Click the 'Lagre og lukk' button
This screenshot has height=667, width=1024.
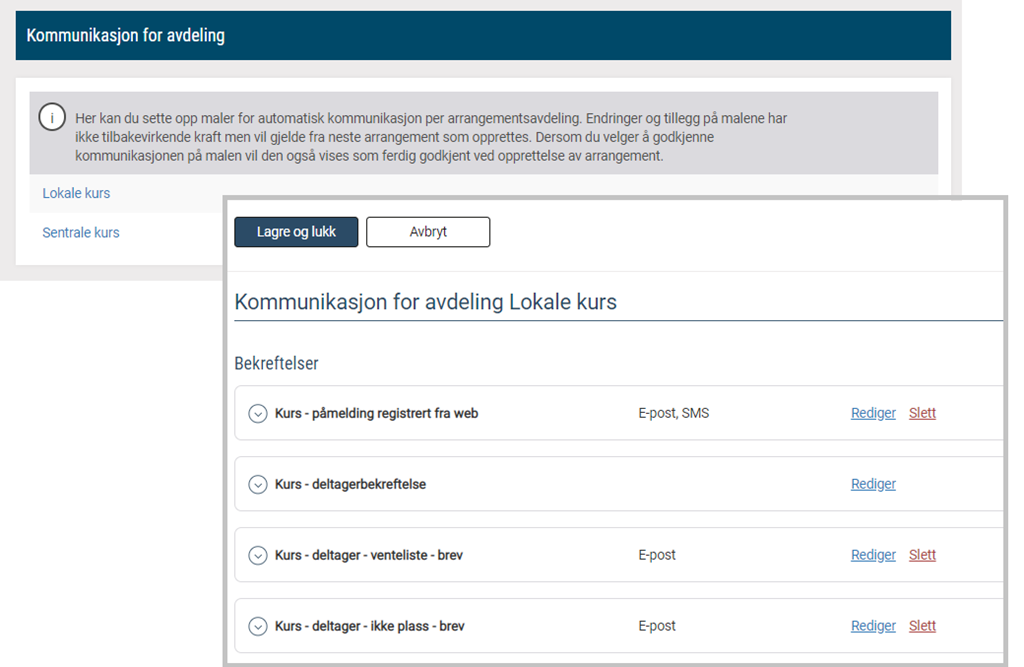point(296,232)
